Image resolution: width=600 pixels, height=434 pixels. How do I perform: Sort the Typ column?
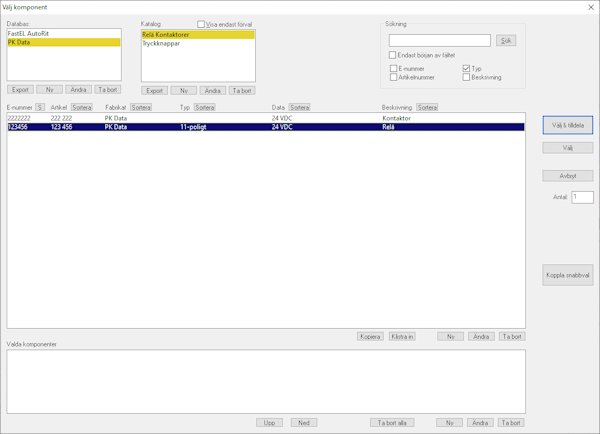pyautogui.click(x=205, y=107)
